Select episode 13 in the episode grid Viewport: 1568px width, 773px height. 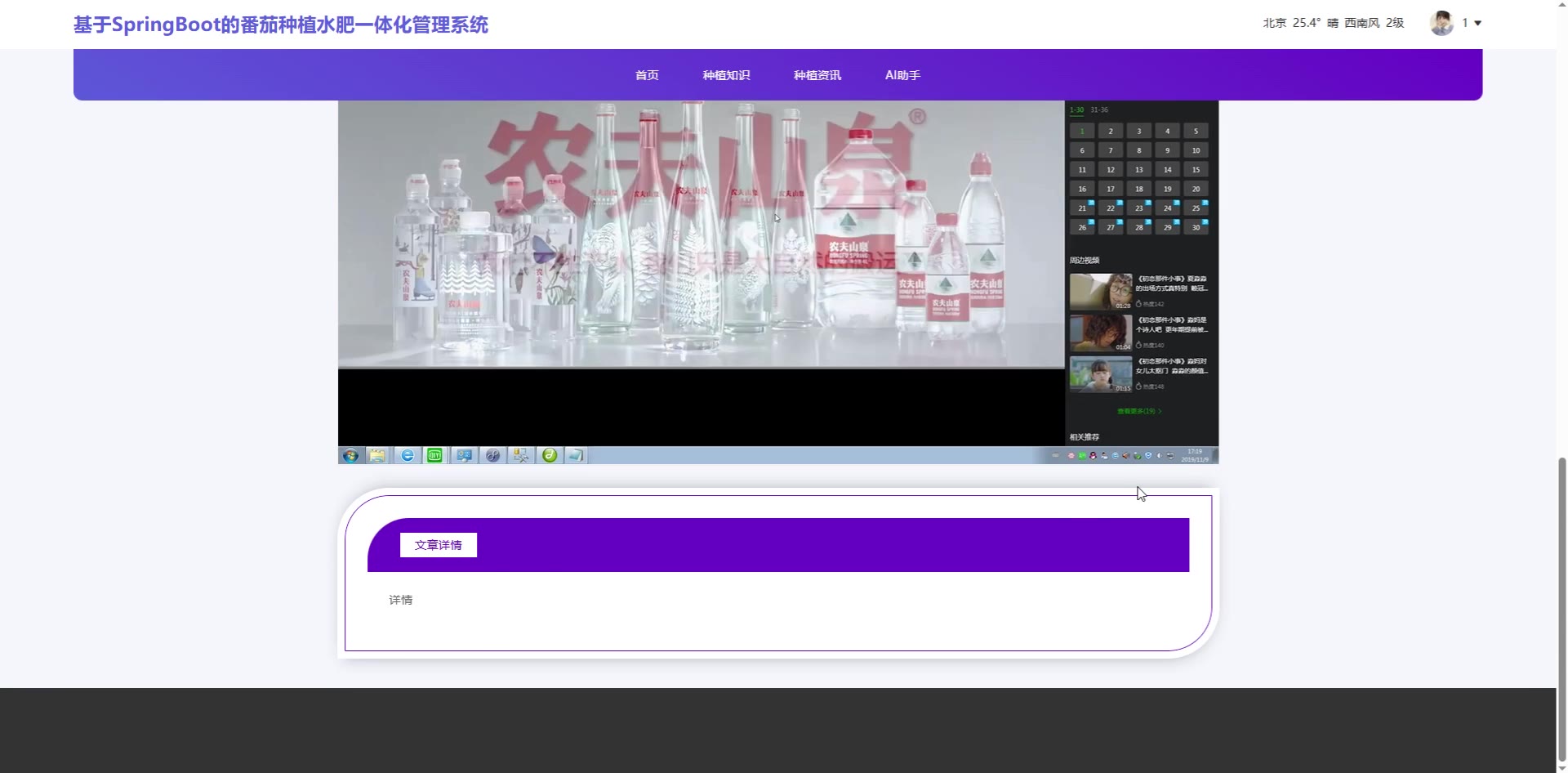pyautogui.click(x=1138, y=170)
